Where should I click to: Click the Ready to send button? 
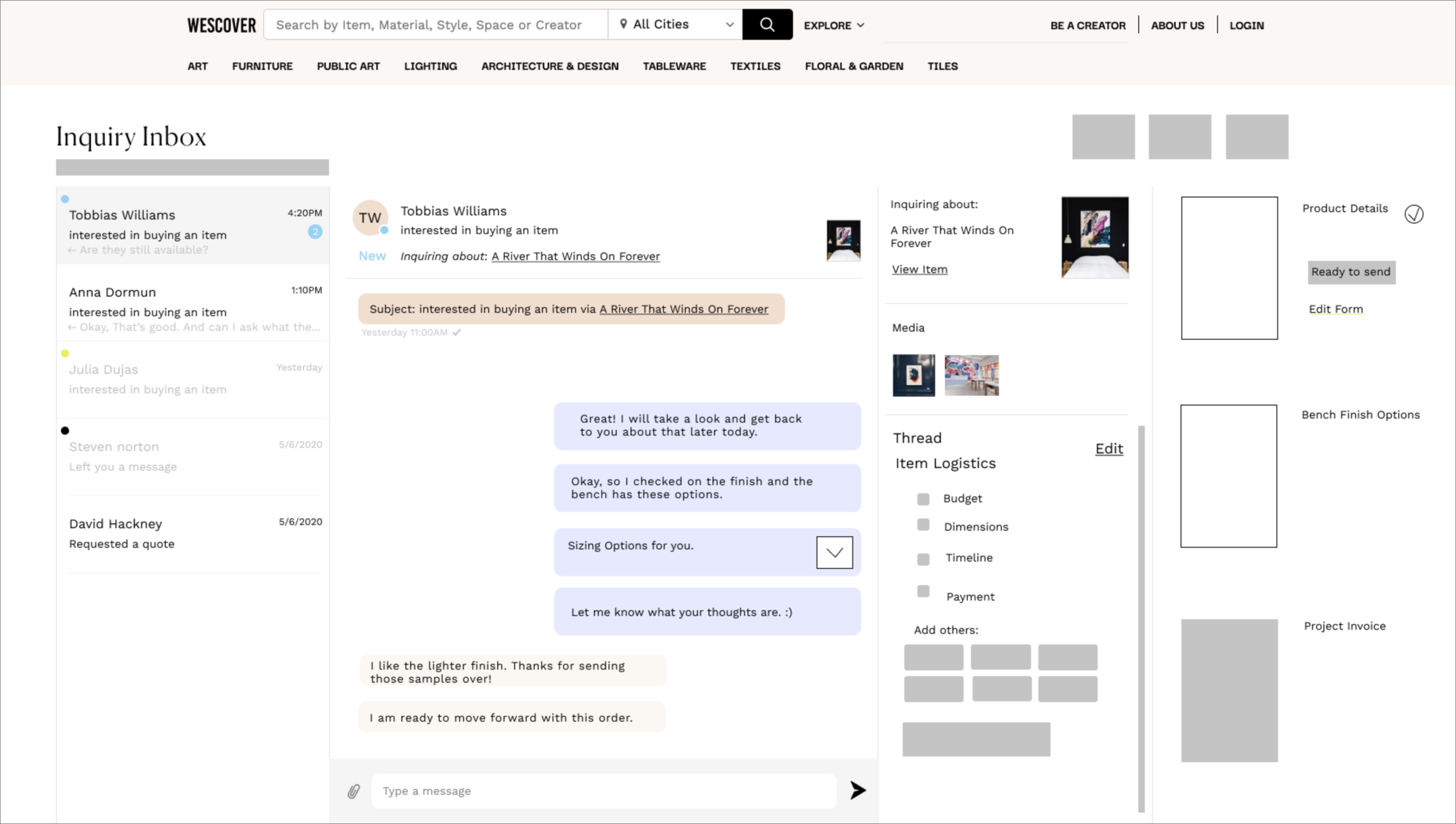[x=1351, y=272]
